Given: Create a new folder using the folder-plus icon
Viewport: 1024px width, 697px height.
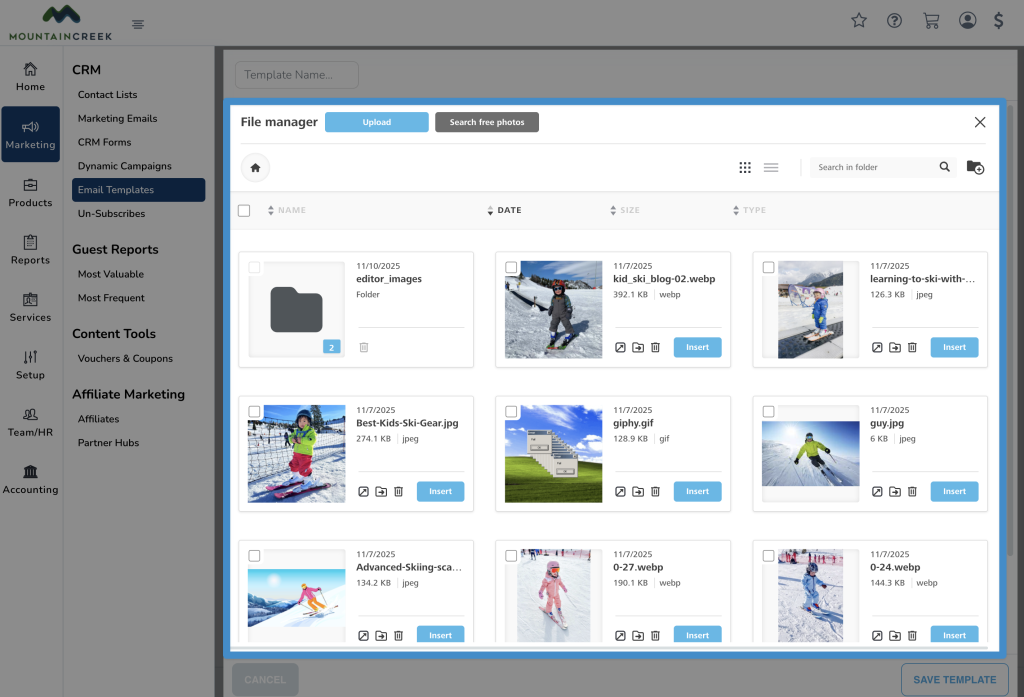Looking at the screenshot, I should pos(975,168).
